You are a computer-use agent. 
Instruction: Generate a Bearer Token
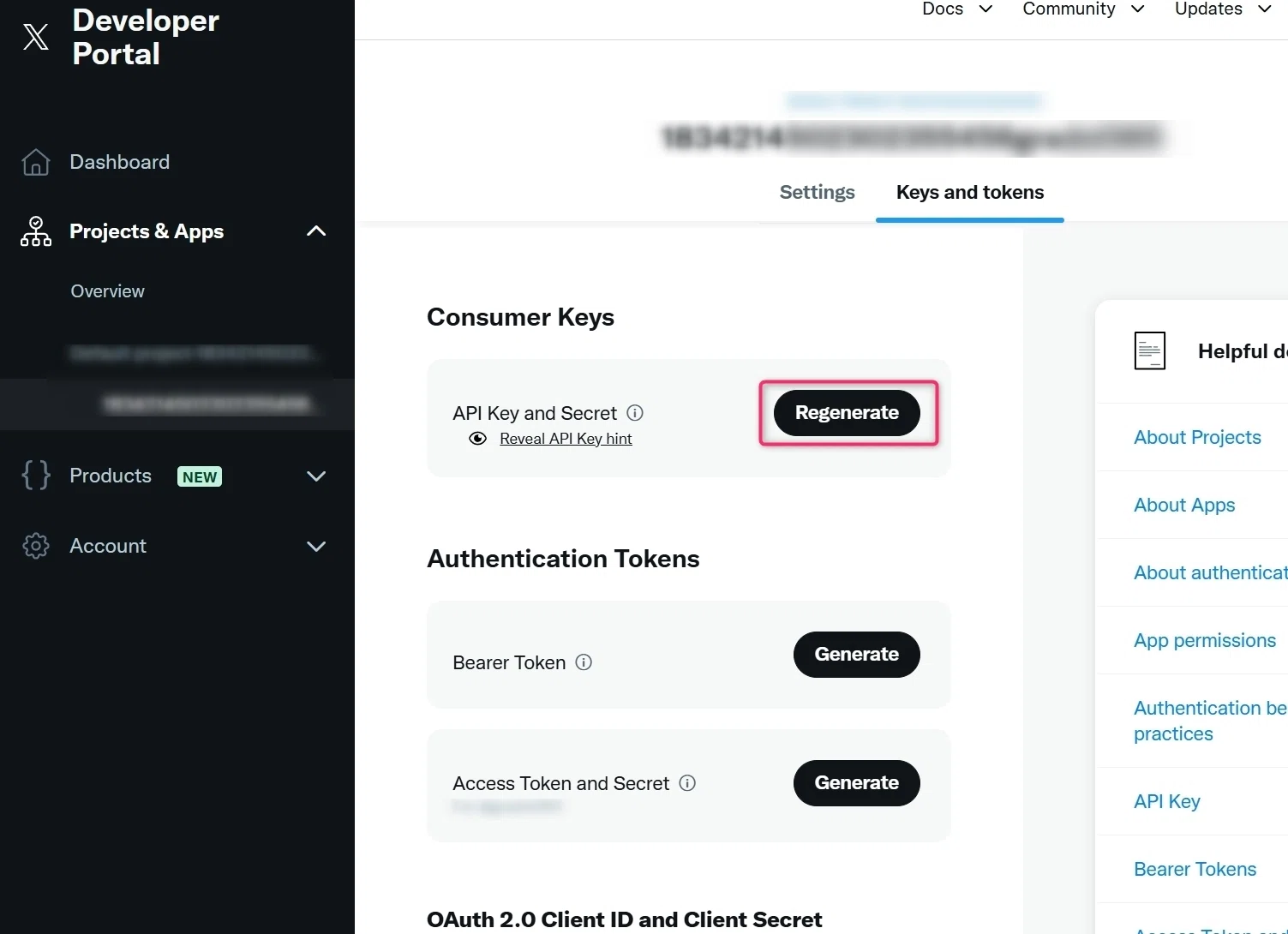click(x=856, y=655)
